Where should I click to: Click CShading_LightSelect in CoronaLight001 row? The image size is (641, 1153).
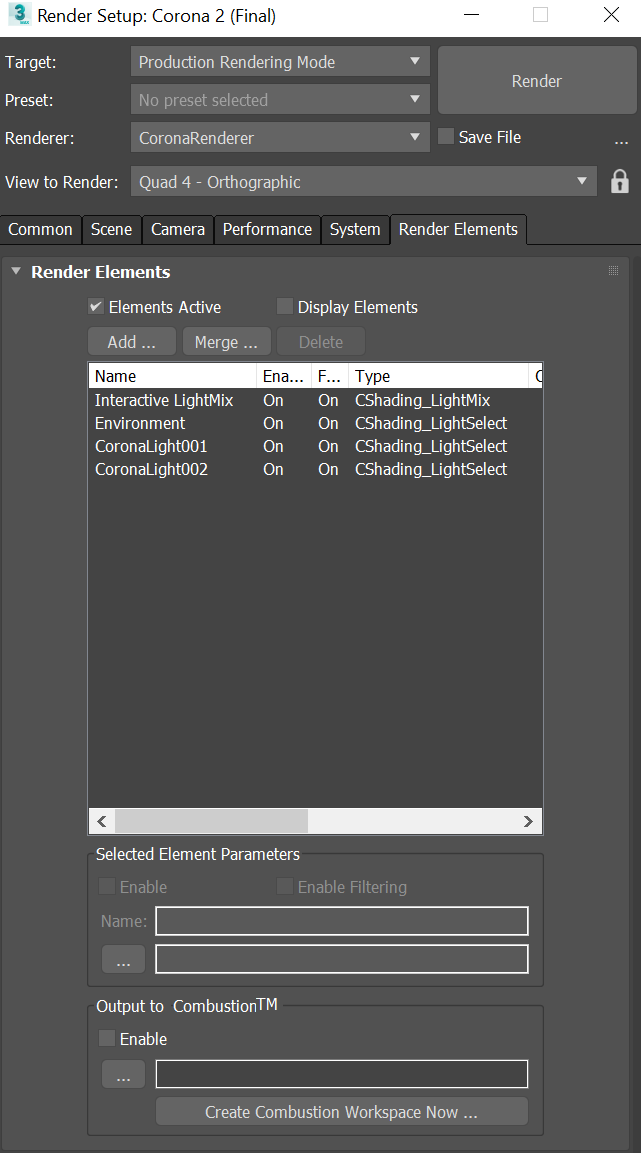pos(431,446)
